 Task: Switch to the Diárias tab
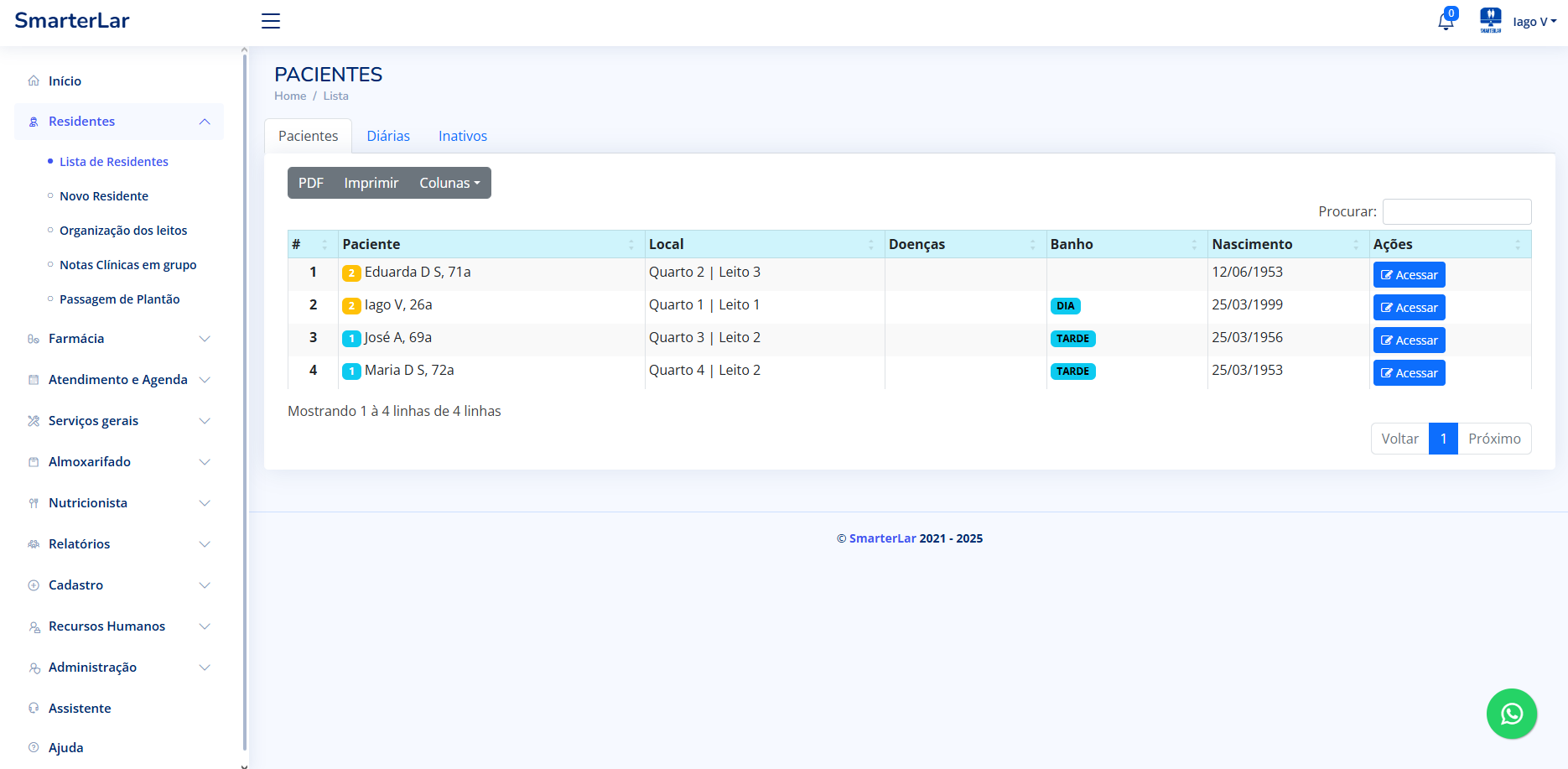[388, 136]
